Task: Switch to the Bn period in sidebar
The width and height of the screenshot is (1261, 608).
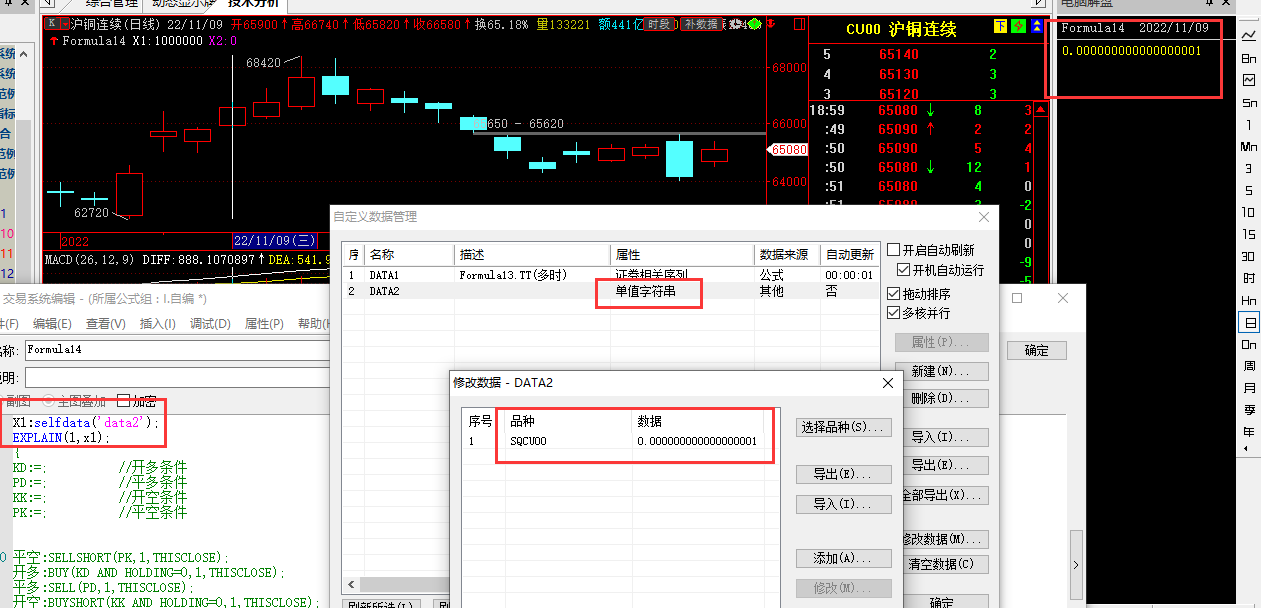Action: click(x=1249, y=58)
